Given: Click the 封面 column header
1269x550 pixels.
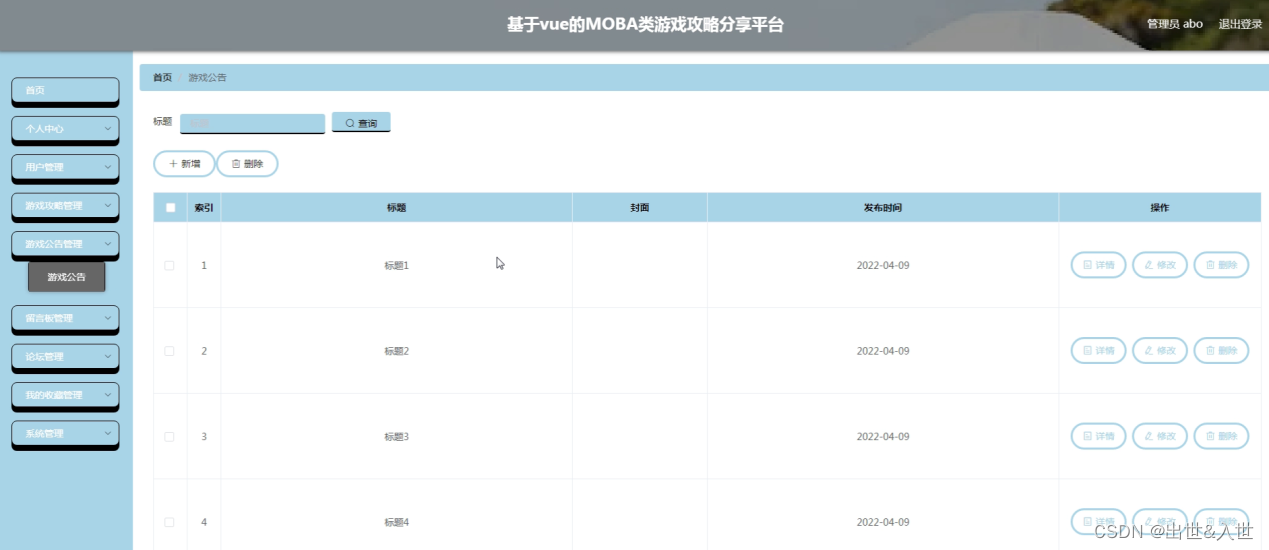Looking at the screenshot, I should (x=640, y=208).
